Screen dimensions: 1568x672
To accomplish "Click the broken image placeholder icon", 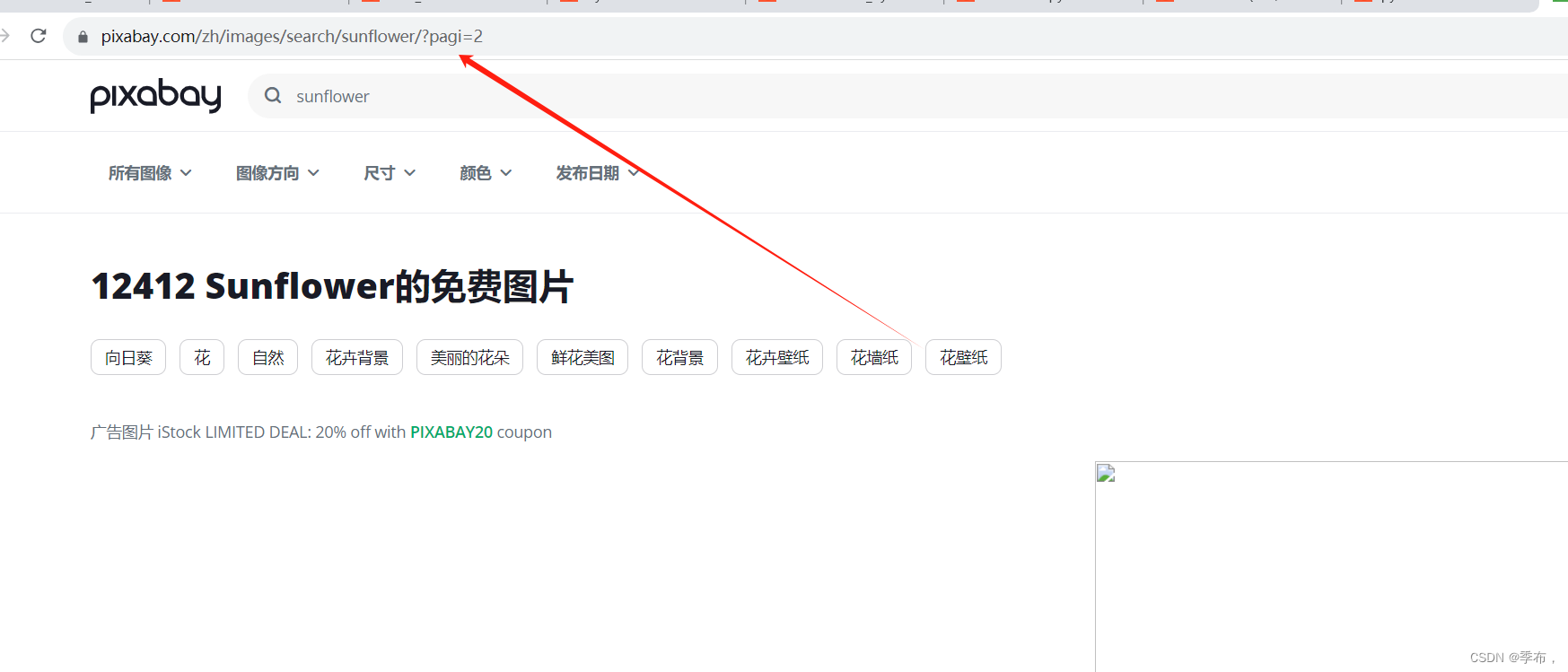I will coord(1106,473).
